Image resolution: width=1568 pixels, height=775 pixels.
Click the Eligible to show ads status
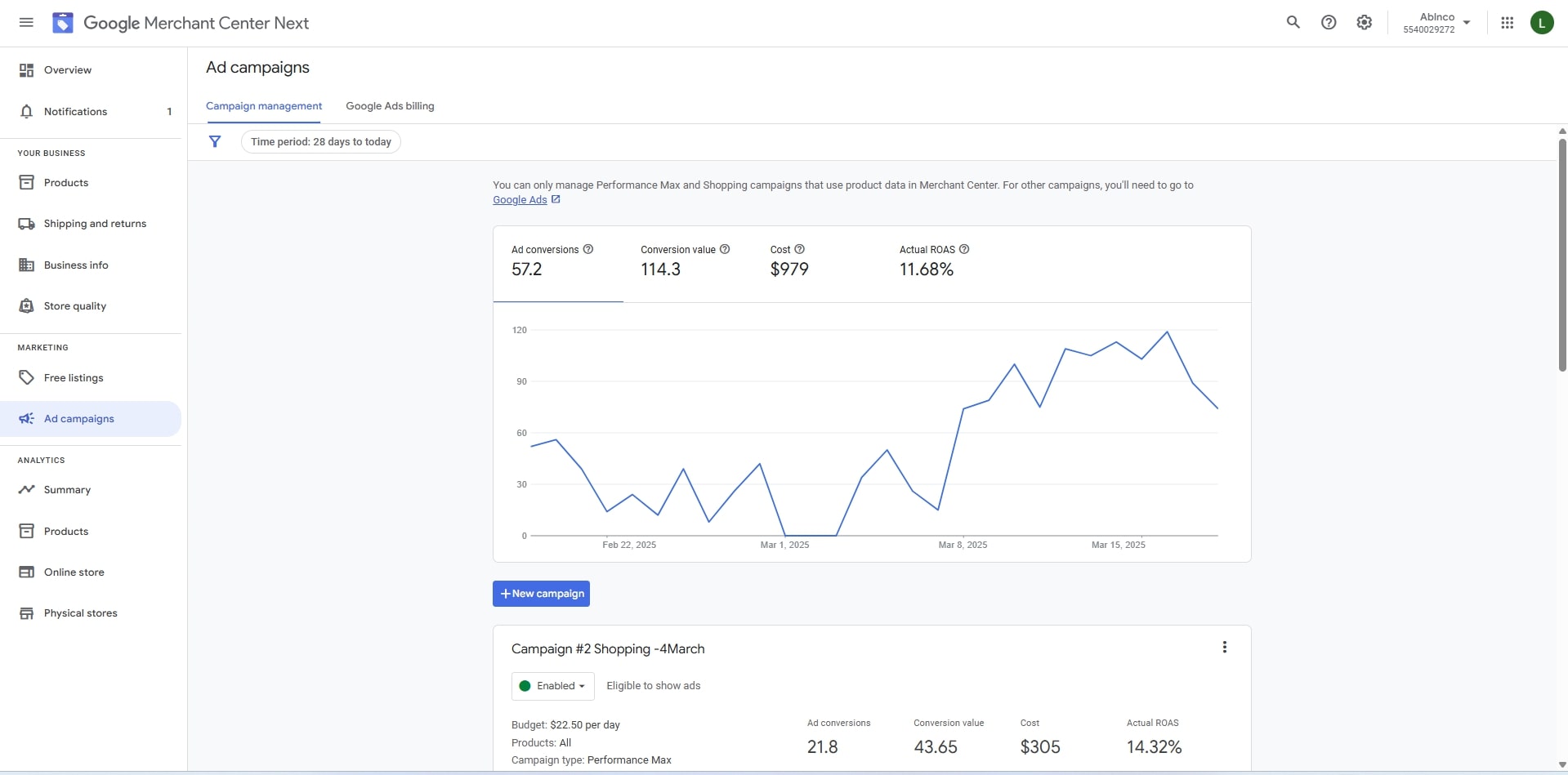654,686
